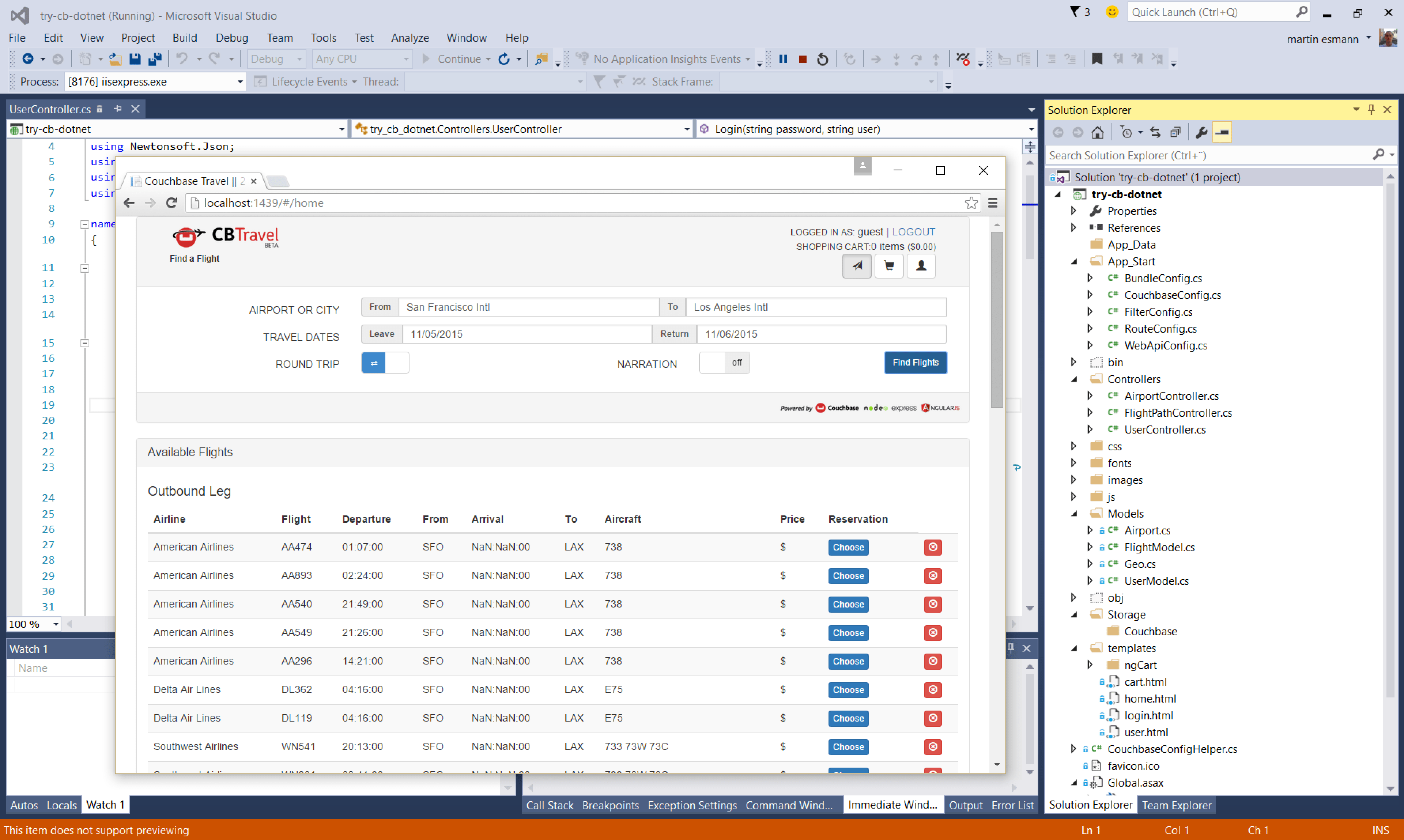Click the Leave travel date field

pyautogui.click(x=526, y=334)
